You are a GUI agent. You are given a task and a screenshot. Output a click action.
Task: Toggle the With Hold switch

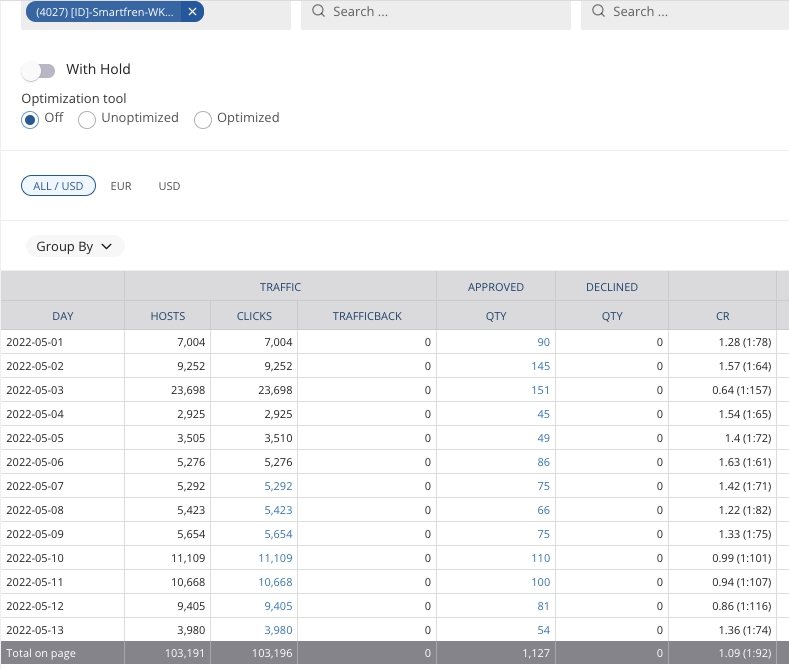click(39, 70)
